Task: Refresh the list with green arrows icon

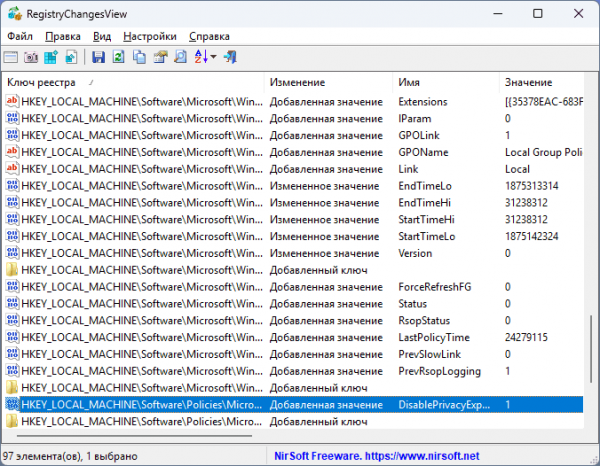Action: (x=119, y=57)
